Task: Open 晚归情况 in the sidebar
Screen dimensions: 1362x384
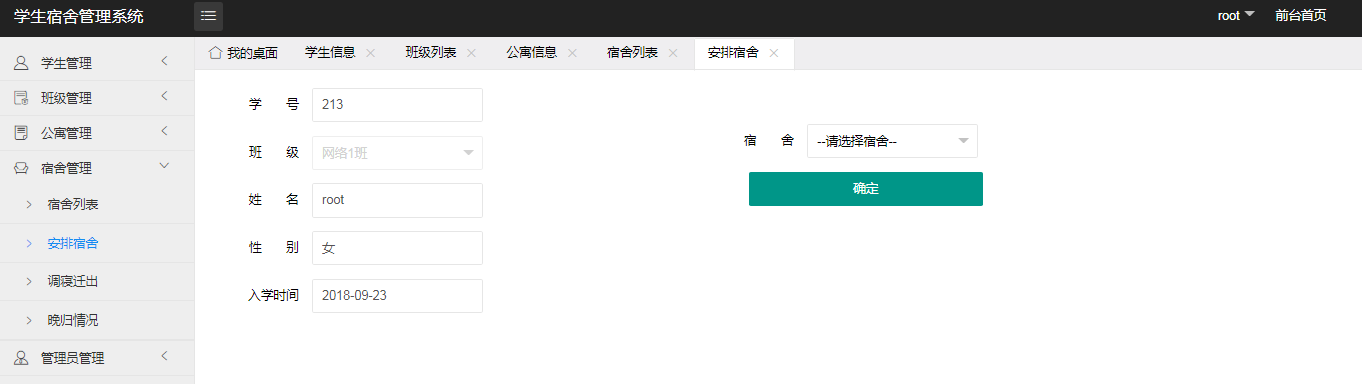Action: pyautogui.click(x=73, y=321)
